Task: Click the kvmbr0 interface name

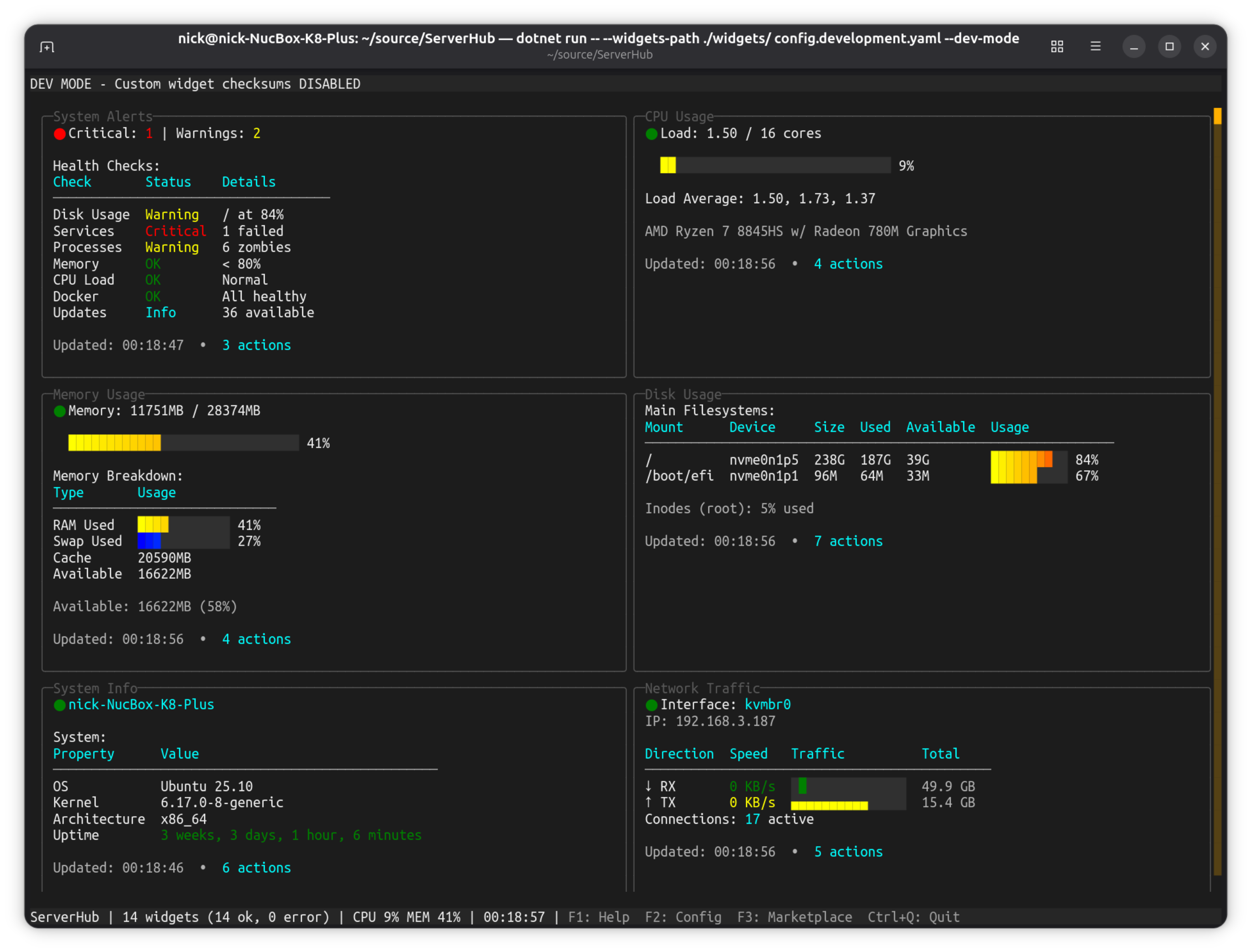Action: (x=768, y=706)
